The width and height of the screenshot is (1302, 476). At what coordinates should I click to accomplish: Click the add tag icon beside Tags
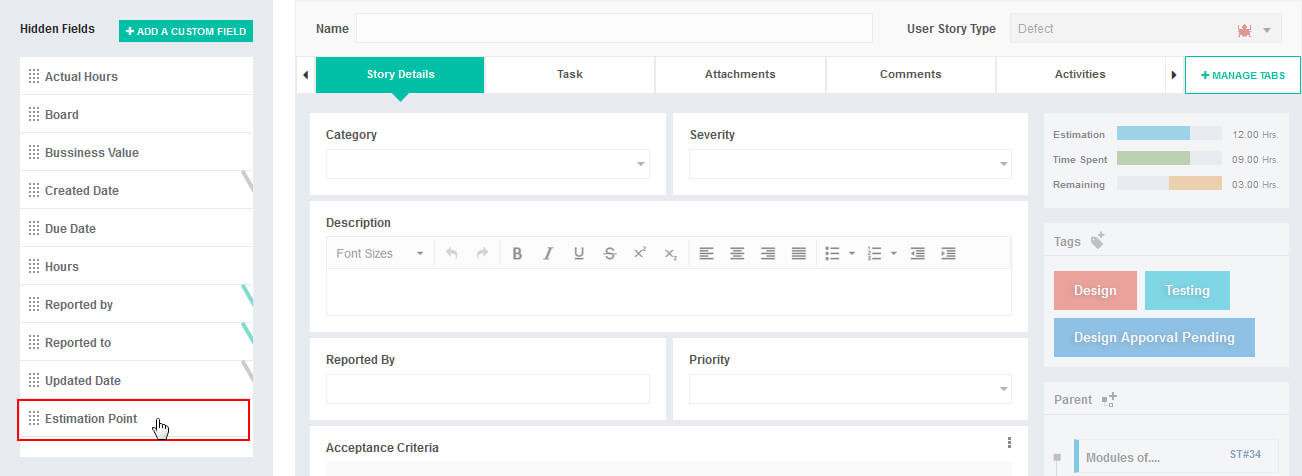1098,241
